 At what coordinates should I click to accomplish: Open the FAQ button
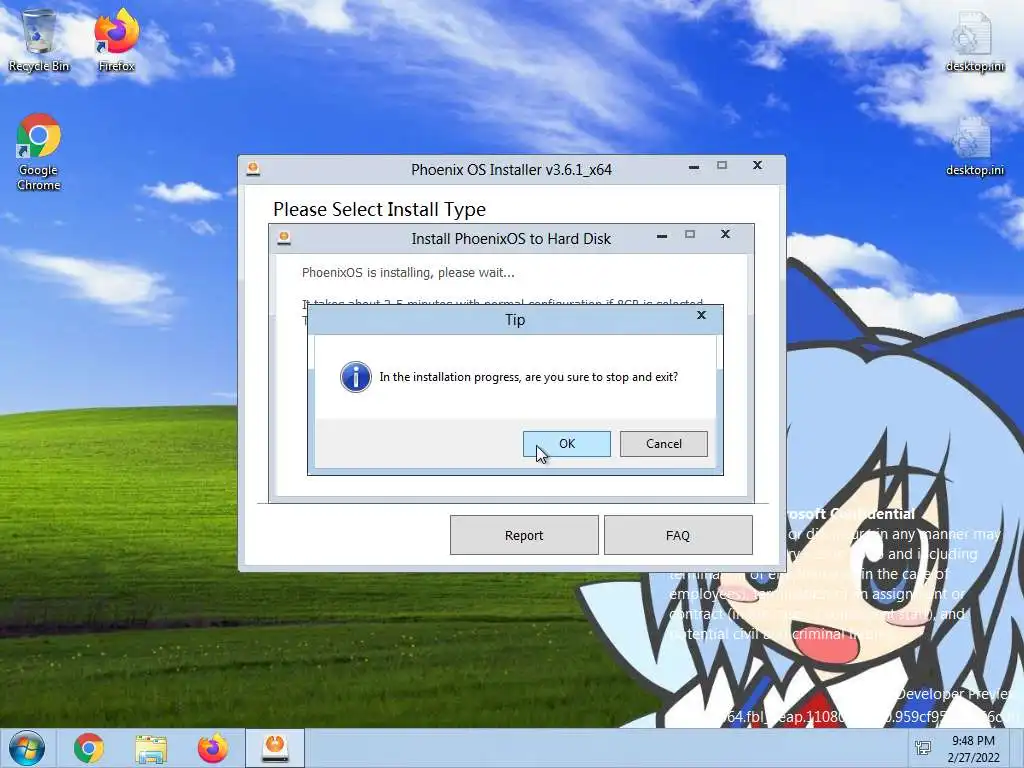tap(678, 535)
